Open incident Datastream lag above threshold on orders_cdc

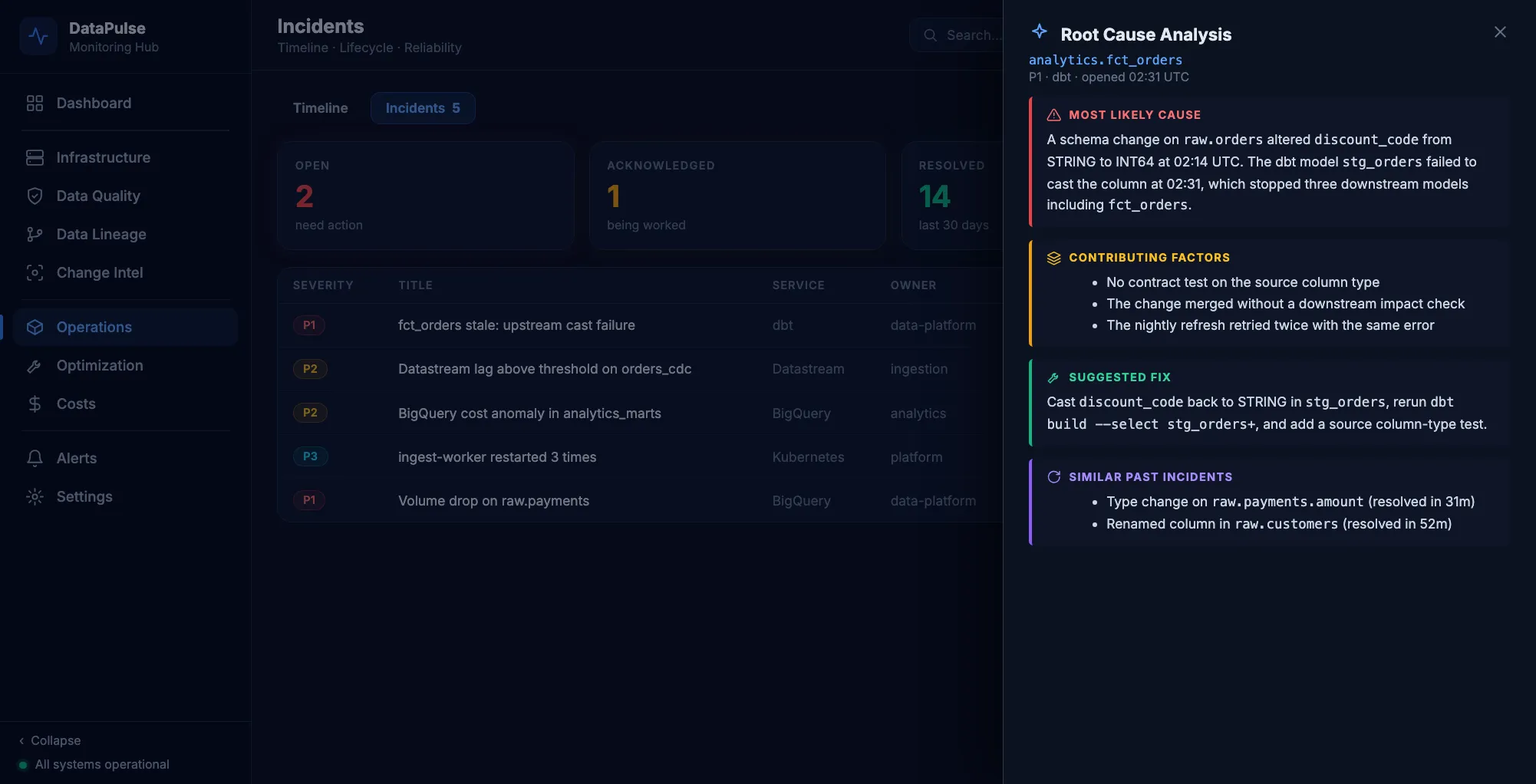pyautogui.click(x=640, y=369)
